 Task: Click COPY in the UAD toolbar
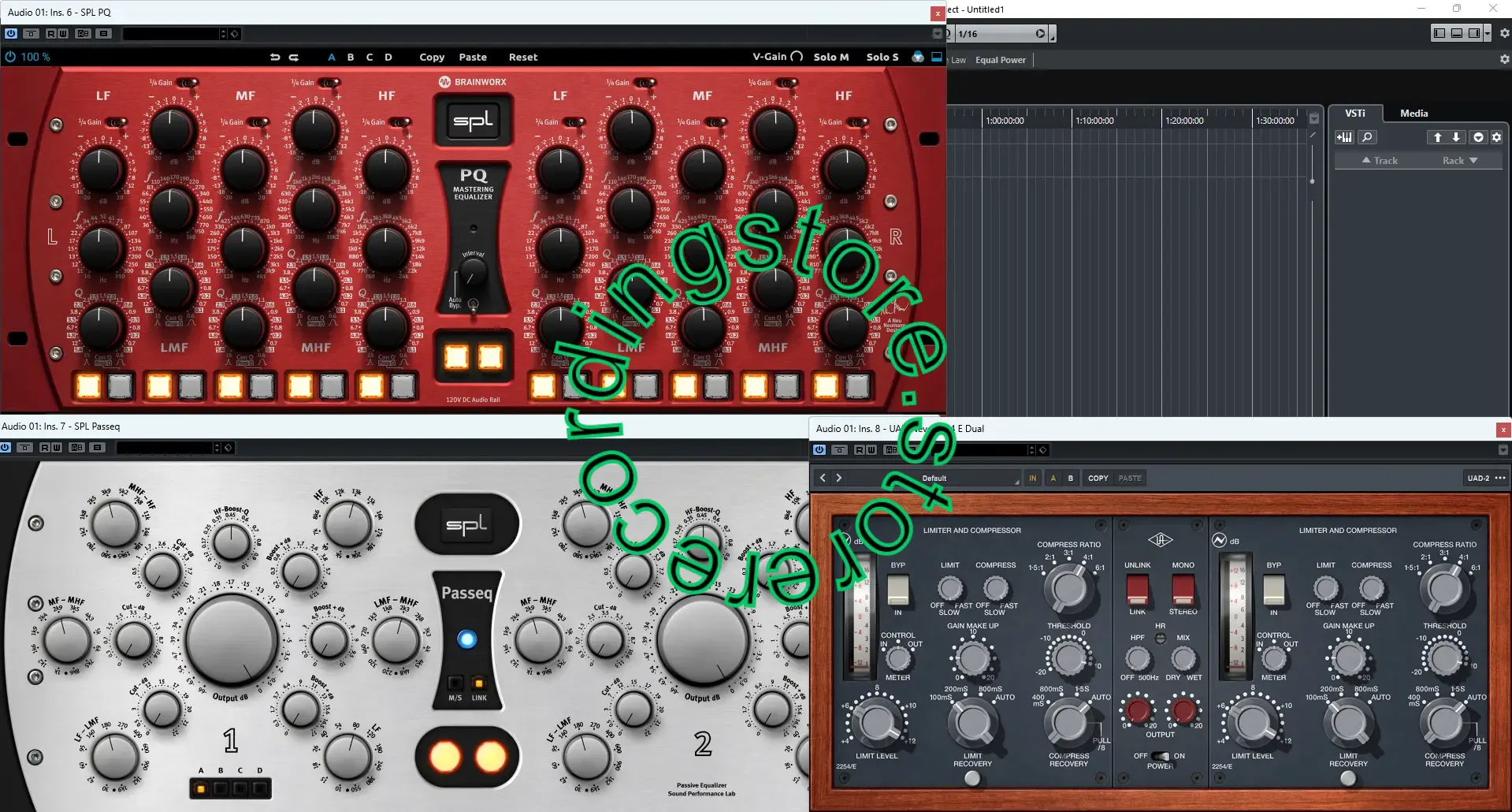point(1098,478)
